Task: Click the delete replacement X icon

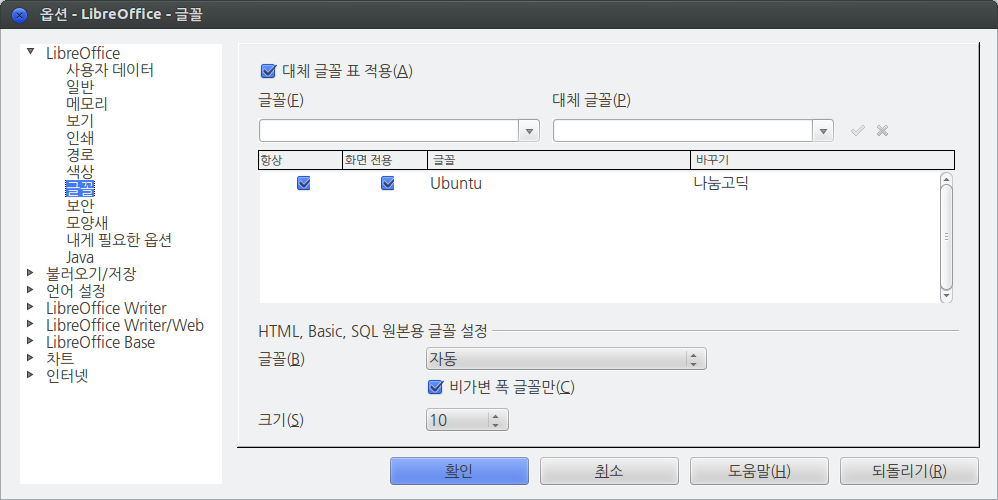Action: coord(882,130)
